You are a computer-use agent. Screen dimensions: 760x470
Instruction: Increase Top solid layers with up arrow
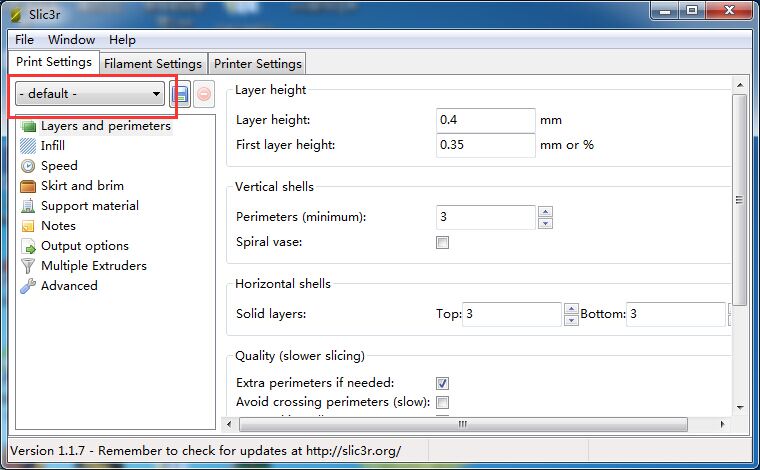click(x=571, y=309)
